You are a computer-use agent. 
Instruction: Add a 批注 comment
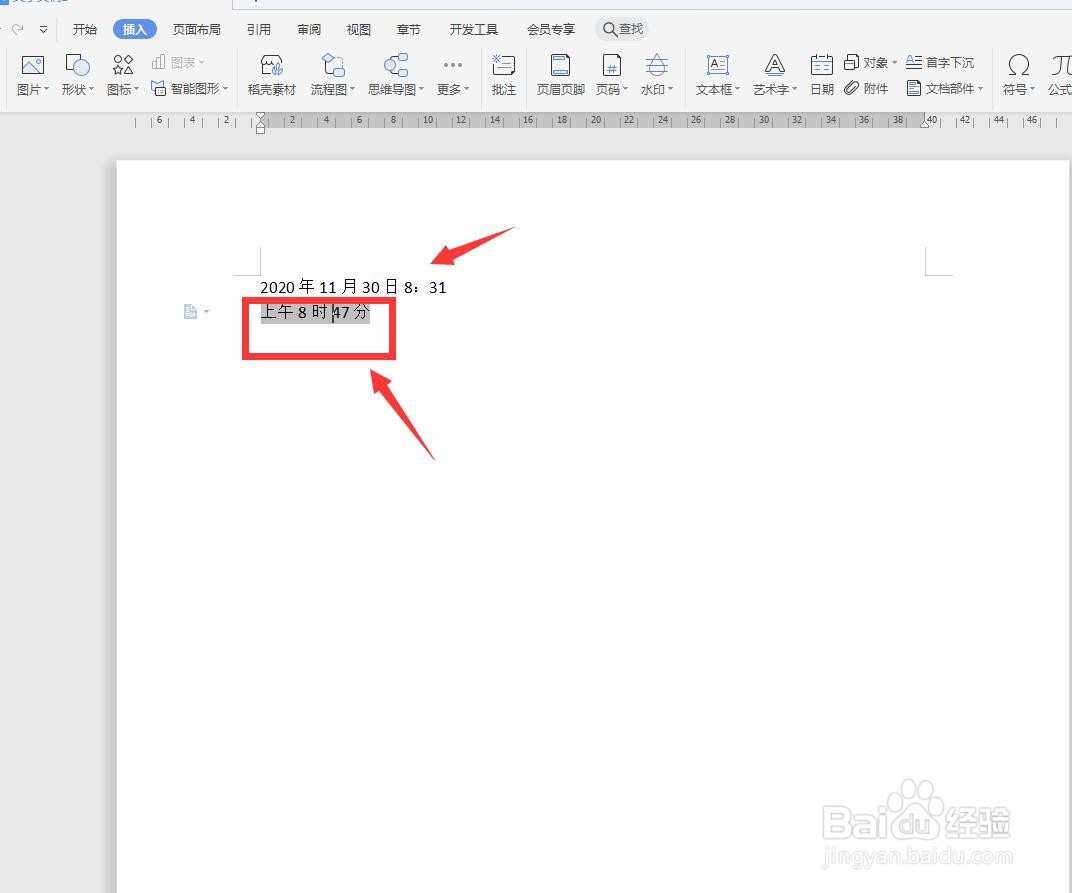tap(503, 75)
